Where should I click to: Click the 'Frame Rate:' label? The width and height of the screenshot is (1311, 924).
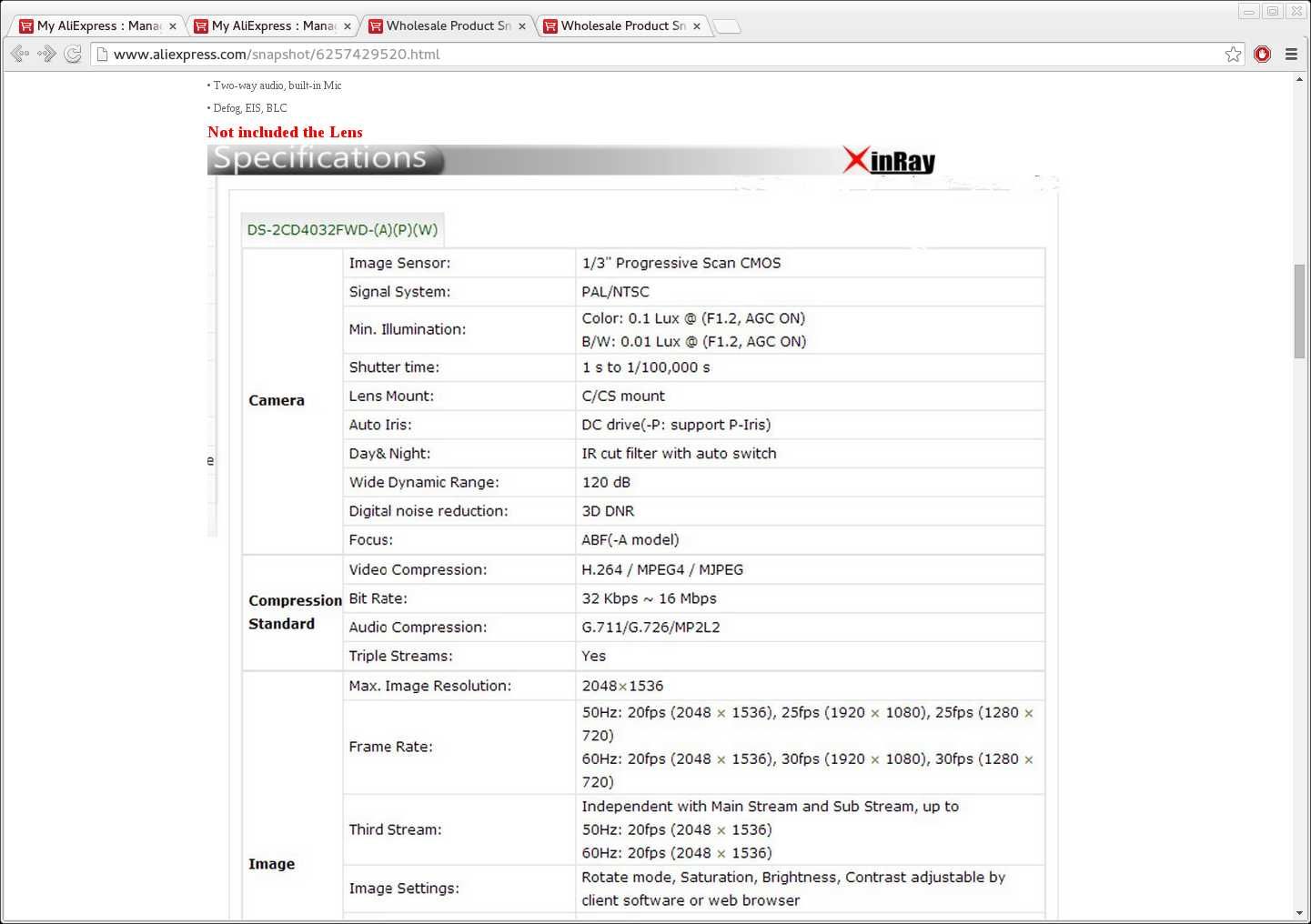[x=391, y=747]
